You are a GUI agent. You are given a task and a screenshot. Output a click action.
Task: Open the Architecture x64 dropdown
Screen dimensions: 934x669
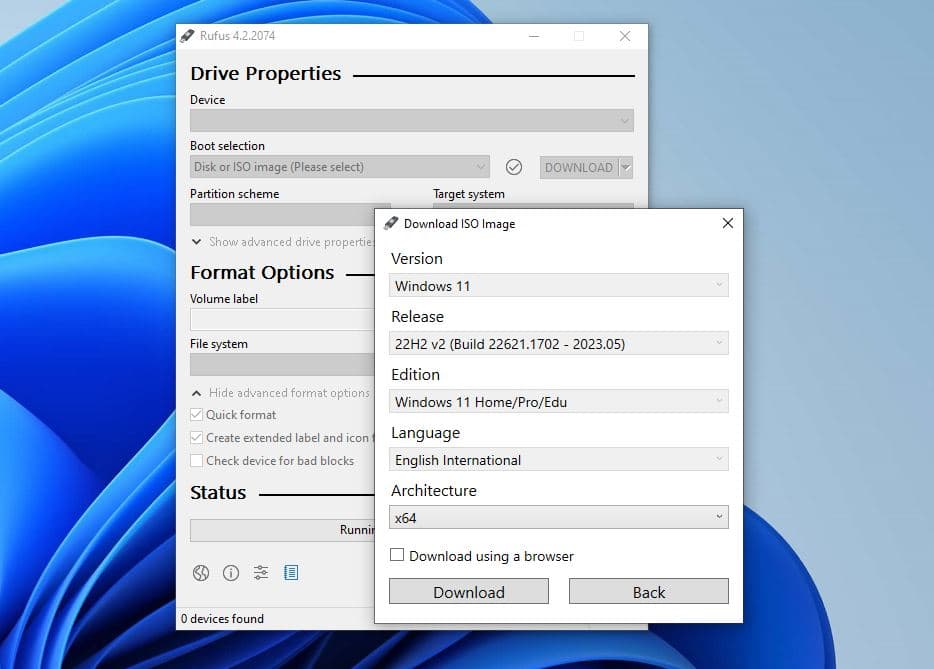[x=558, y=518]
